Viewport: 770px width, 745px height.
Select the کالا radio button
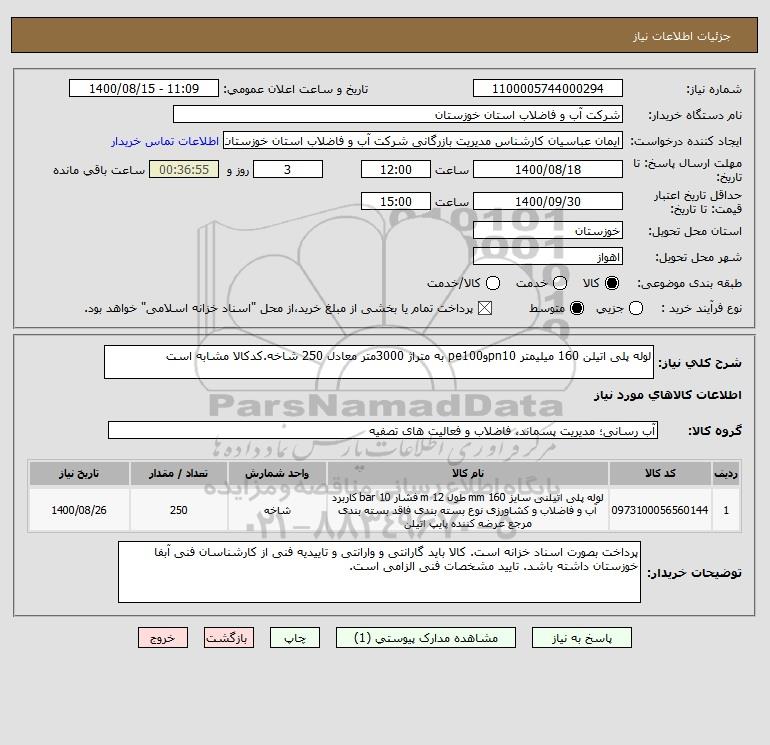[612, 283]
